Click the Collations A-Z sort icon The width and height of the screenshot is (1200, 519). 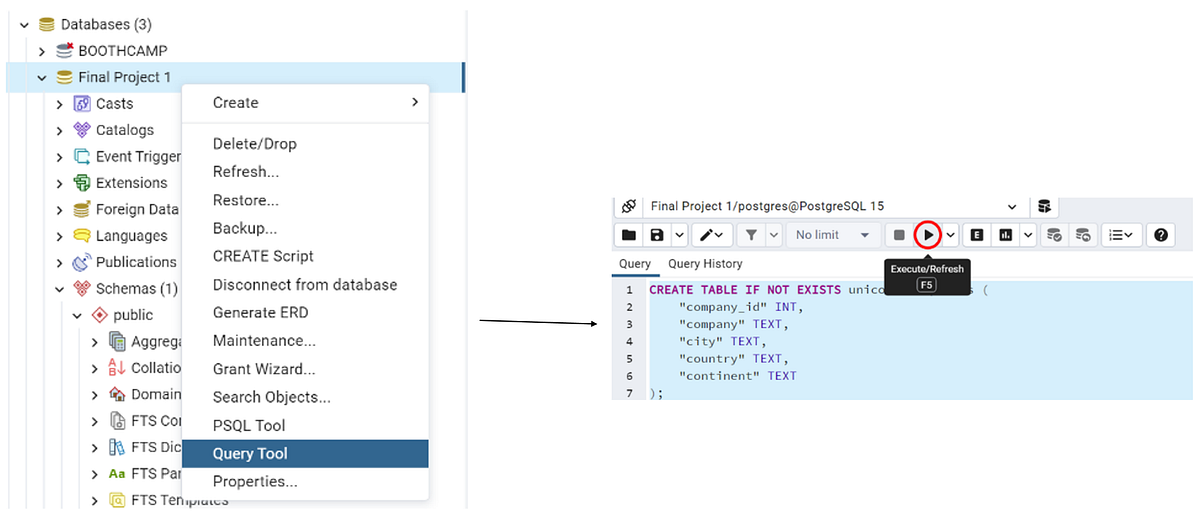(x=118, y=368)
